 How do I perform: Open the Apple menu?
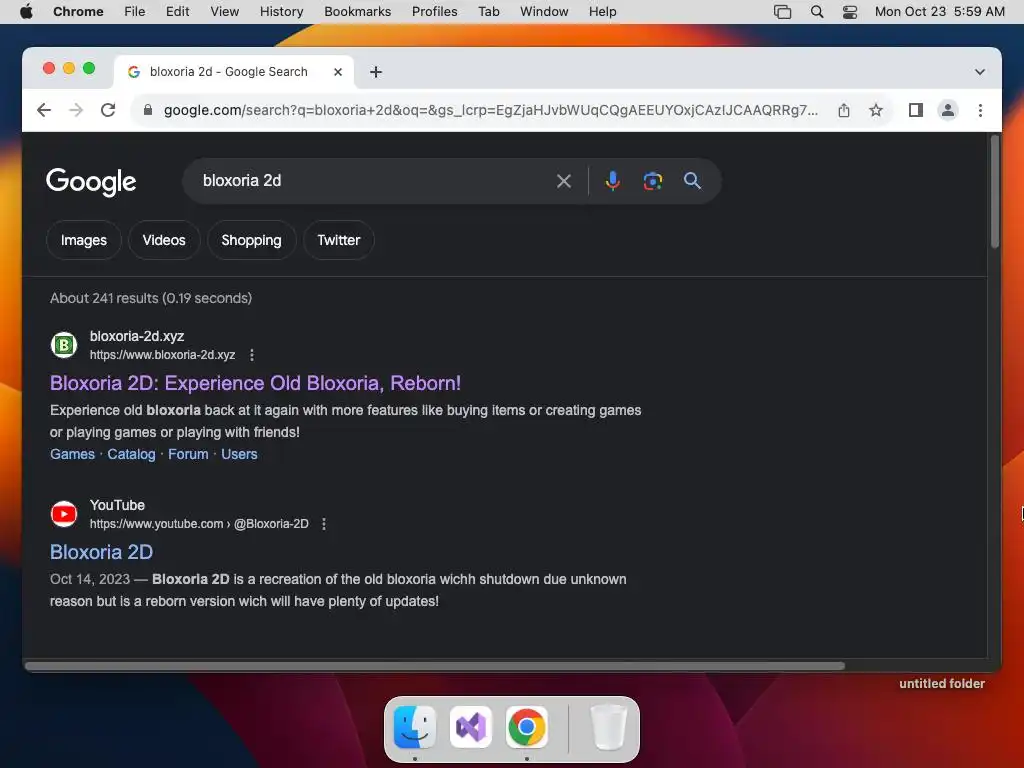coord(26,12)
